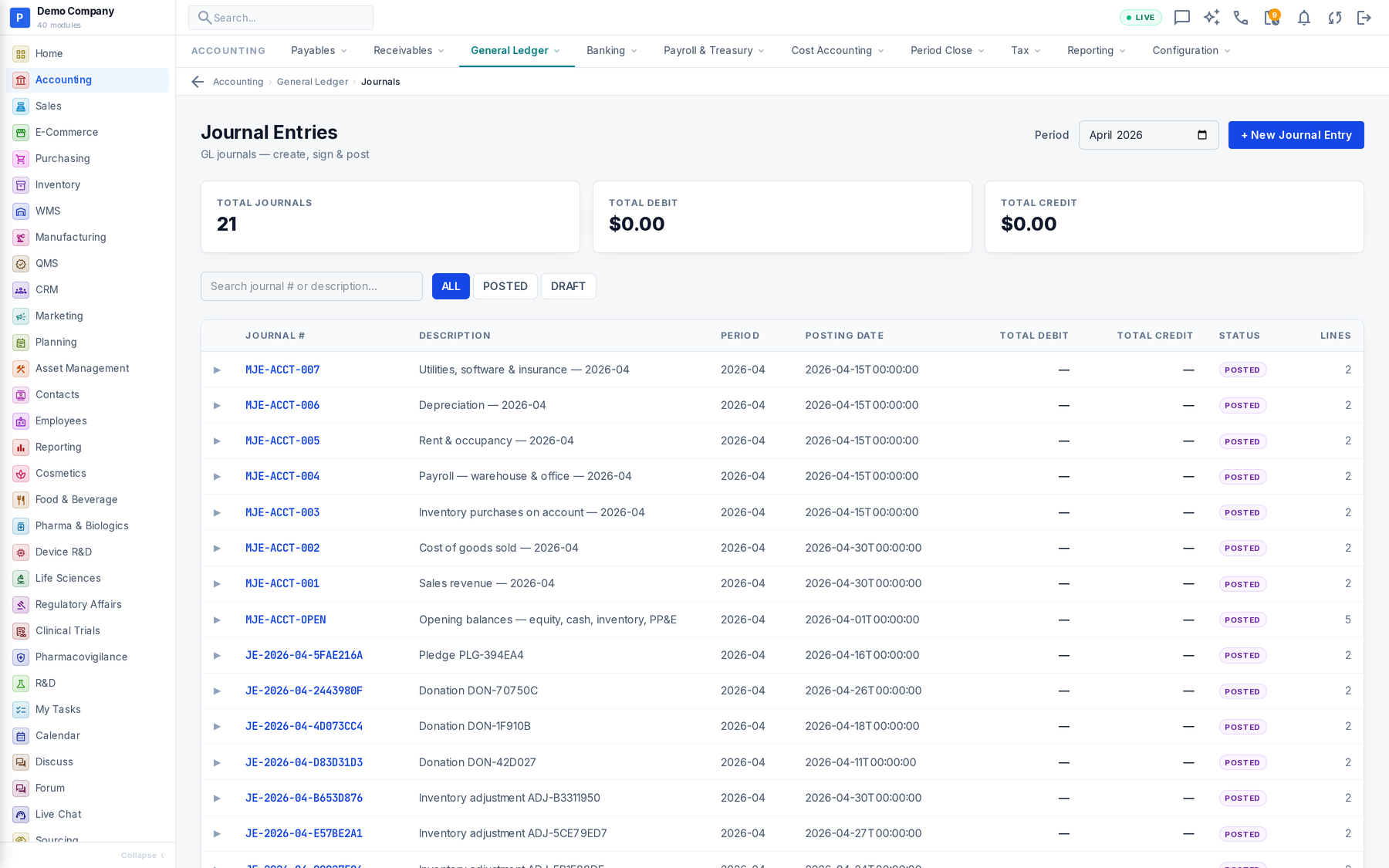Click the phone call icon

coord(1241,18)
